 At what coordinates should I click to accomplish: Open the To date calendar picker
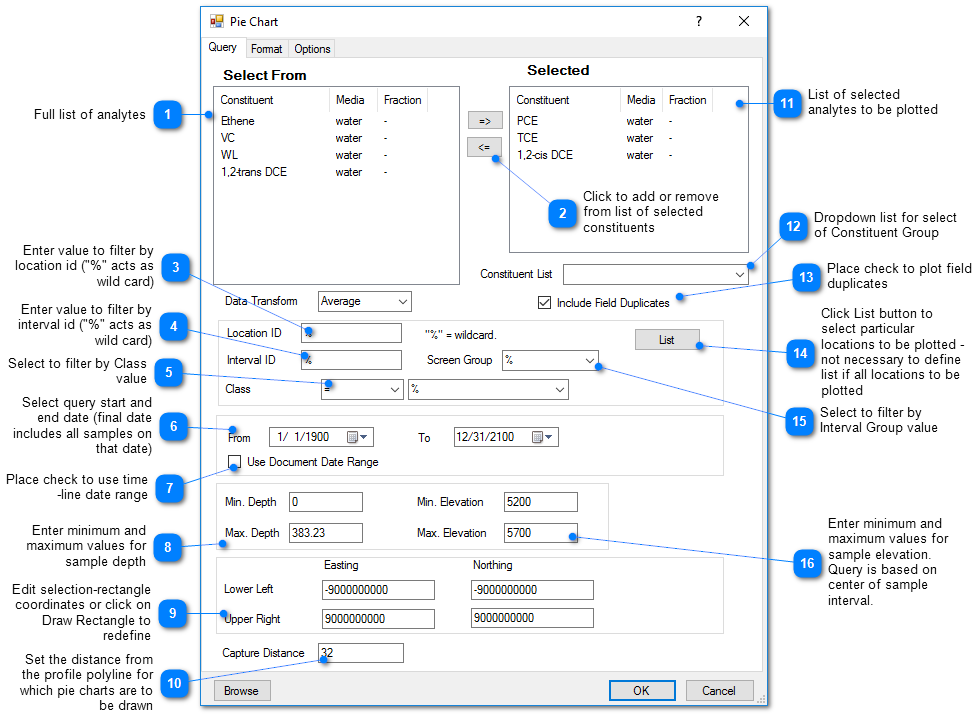pyautogui.click(x=543, y=437)
